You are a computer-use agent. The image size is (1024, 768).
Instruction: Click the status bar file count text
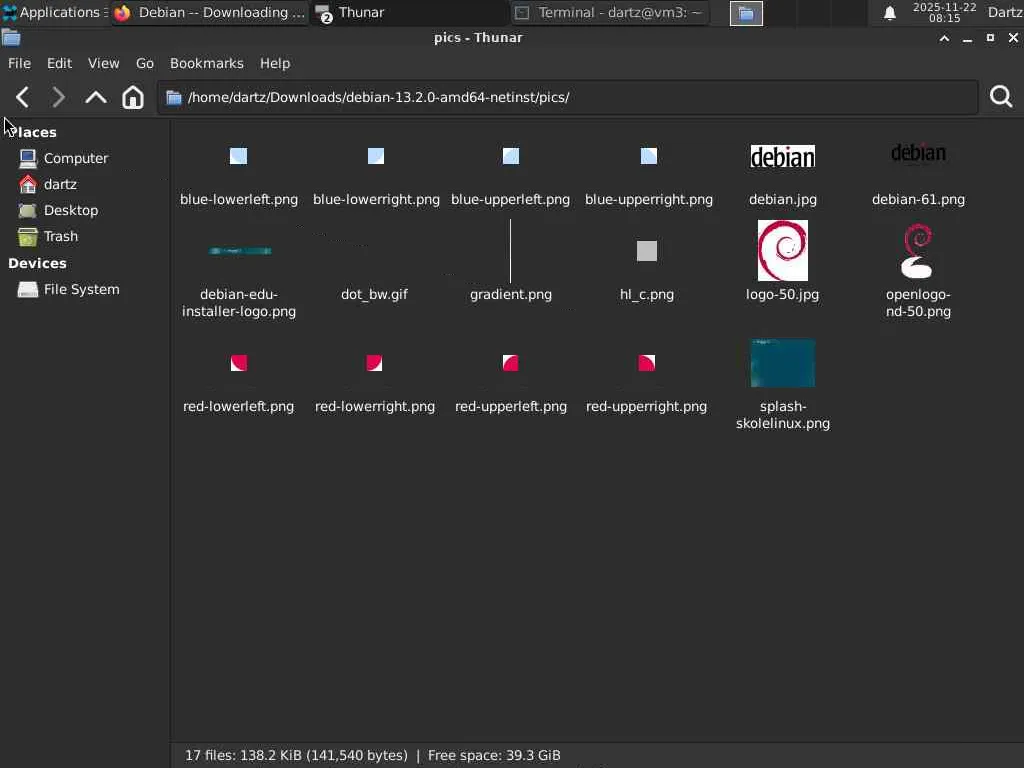[x=296, y=756]
